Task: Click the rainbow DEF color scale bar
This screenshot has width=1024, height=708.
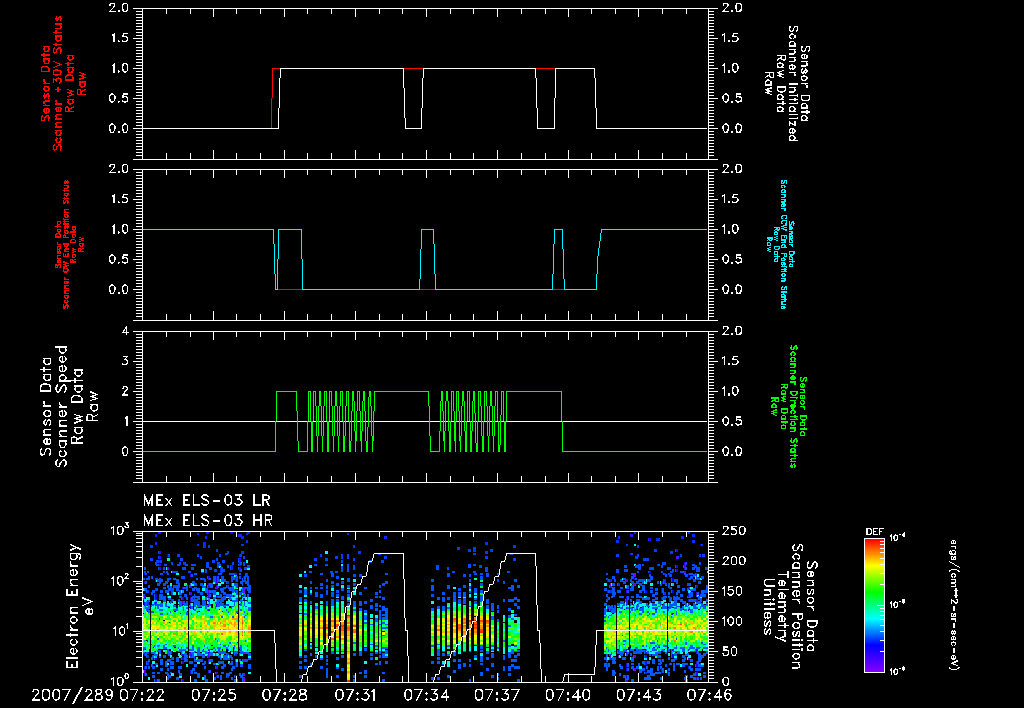Action: coord(874,605)
